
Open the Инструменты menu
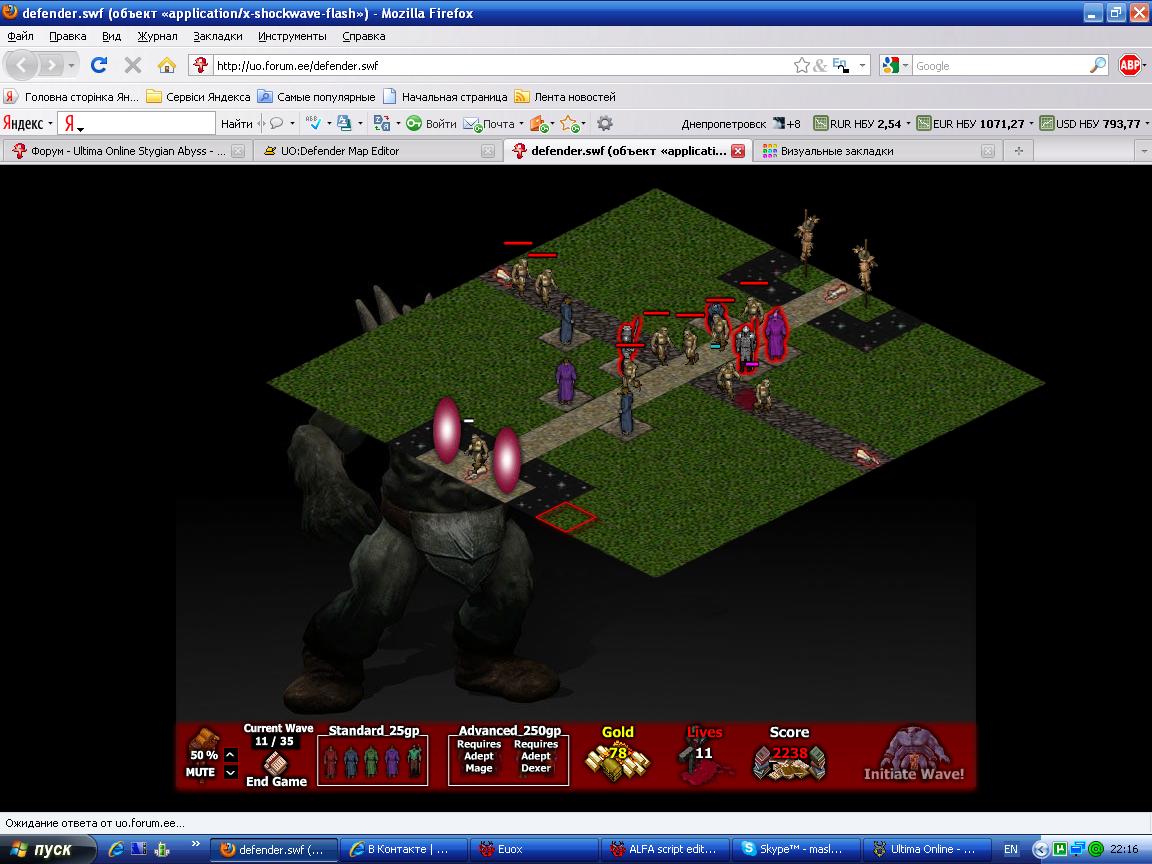[292, 36]
